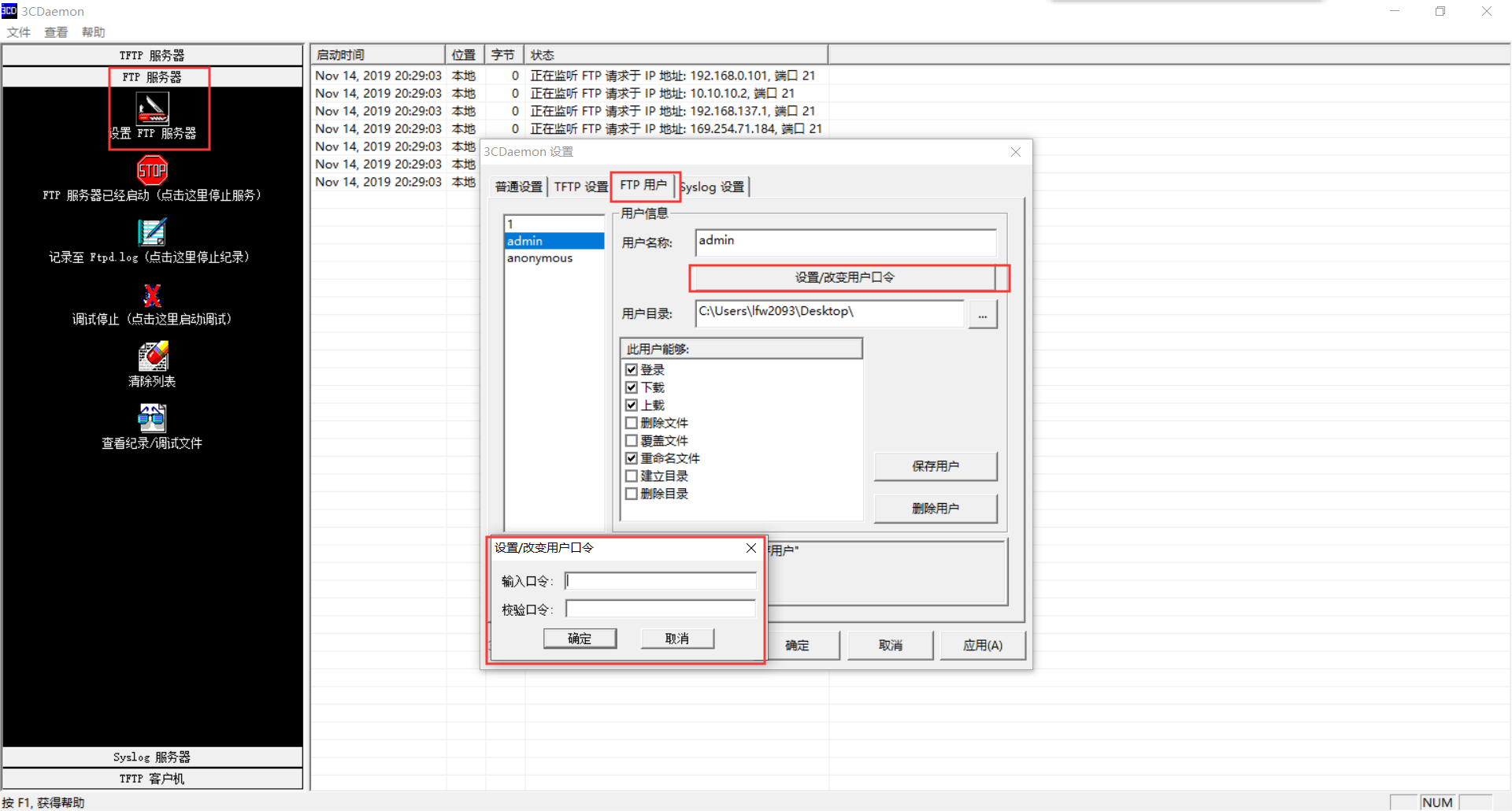Click the browse '...' button for user directory
1512x811 pixels.
click(x=982, y=314)
